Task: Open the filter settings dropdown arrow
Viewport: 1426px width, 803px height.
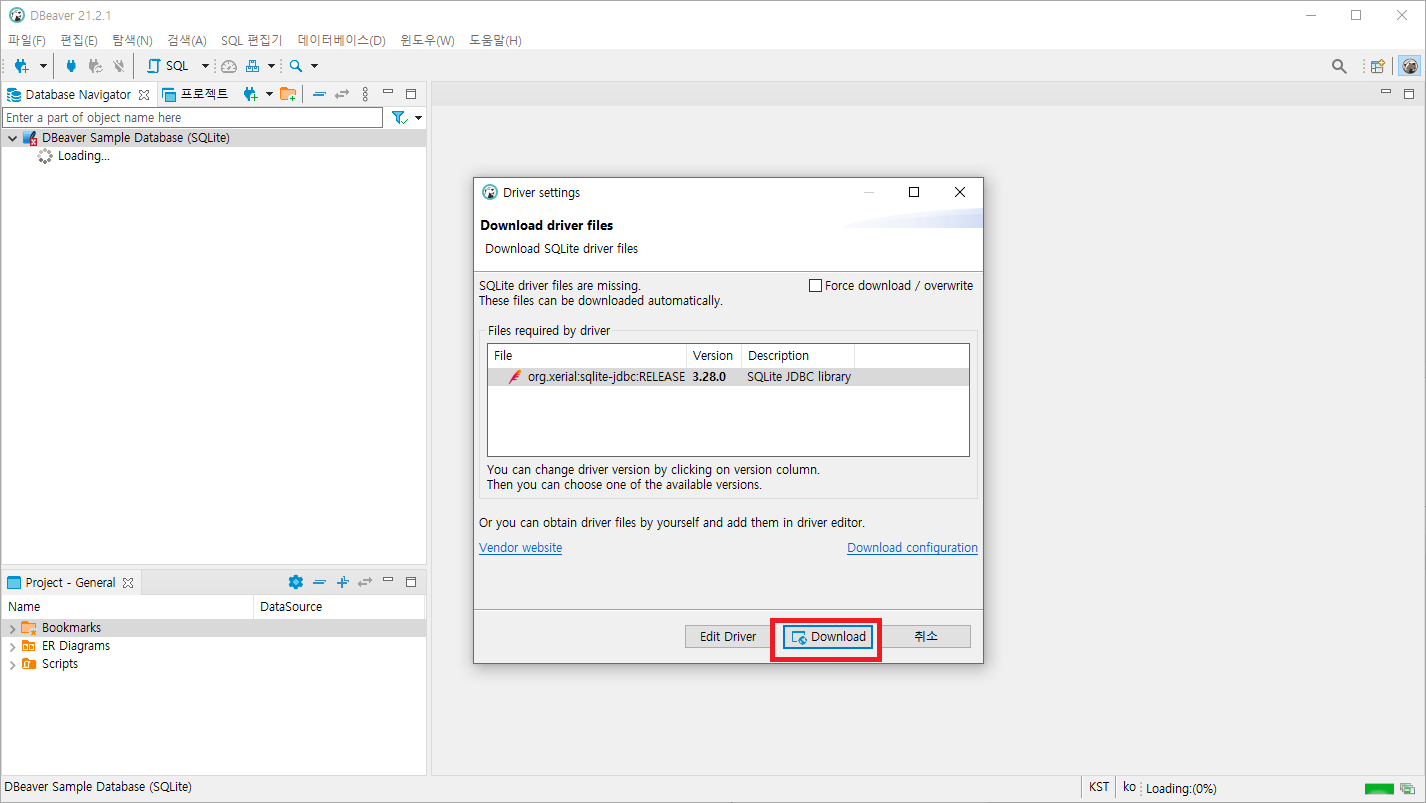Action: pos(419,118)
